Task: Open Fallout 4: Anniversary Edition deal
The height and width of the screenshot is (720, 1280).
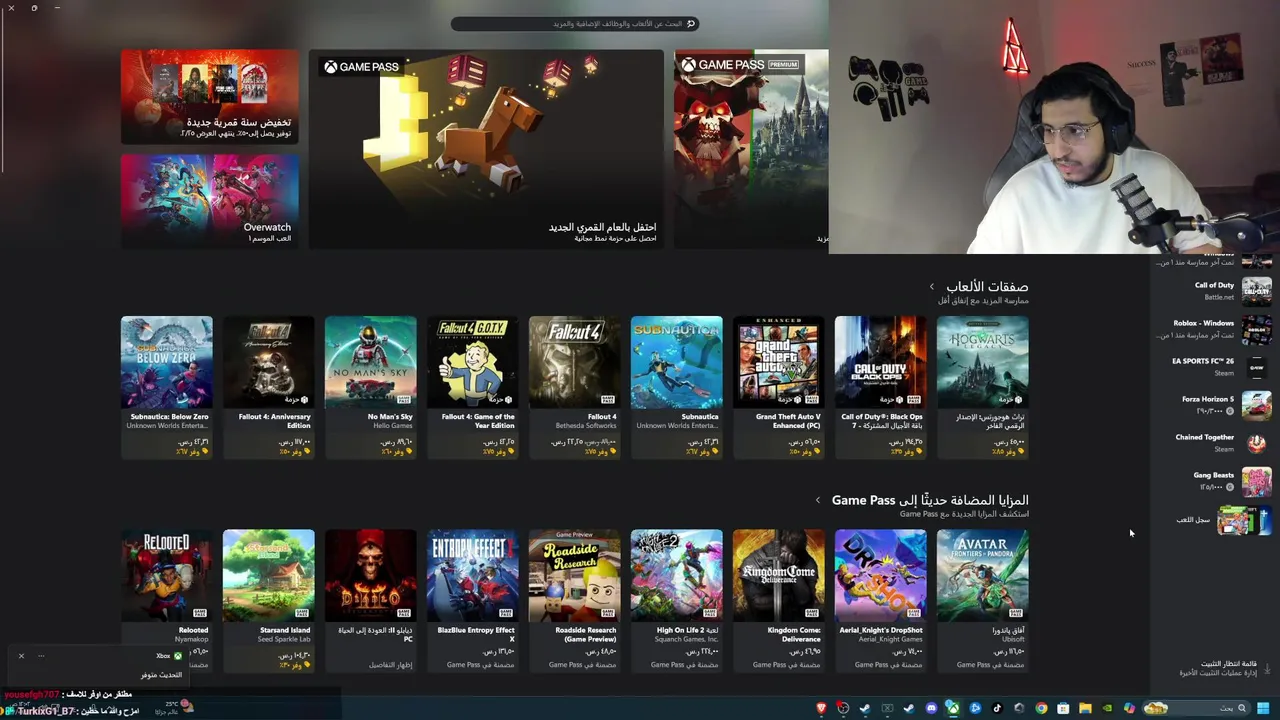Action: (x=269, y=387)
